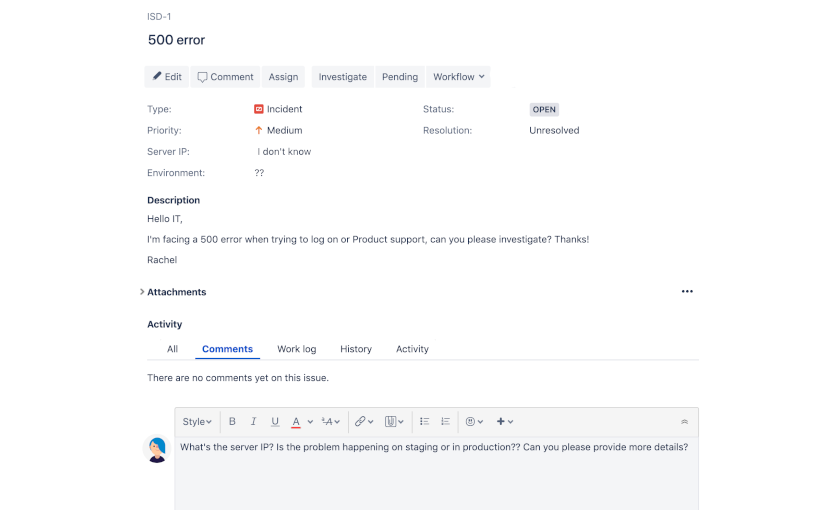Screen dimensions: 828x510
Task: Switch to the All activity tab
Action: click(172, 349)
